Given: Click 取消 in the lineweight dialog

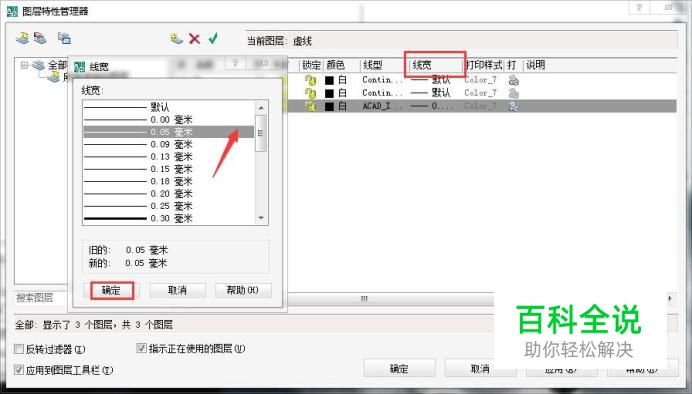Looking at the screenshot, I should (177, 290).
